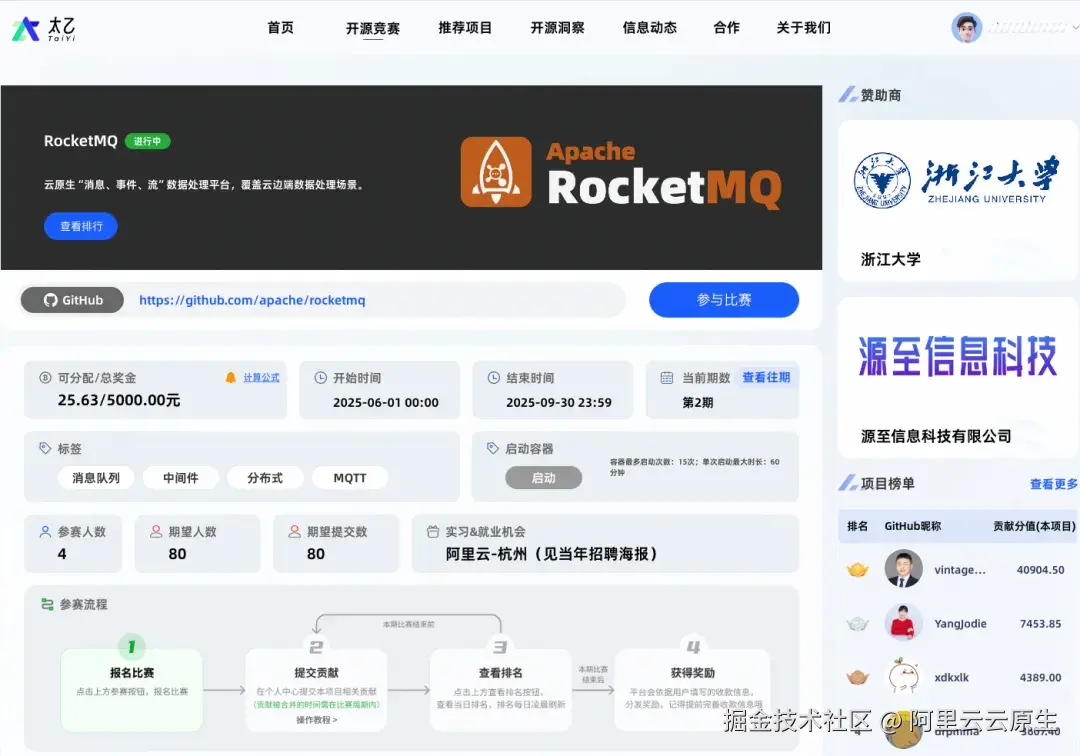
Task: Open the 操作教程 > link
Action: [317, 720]
